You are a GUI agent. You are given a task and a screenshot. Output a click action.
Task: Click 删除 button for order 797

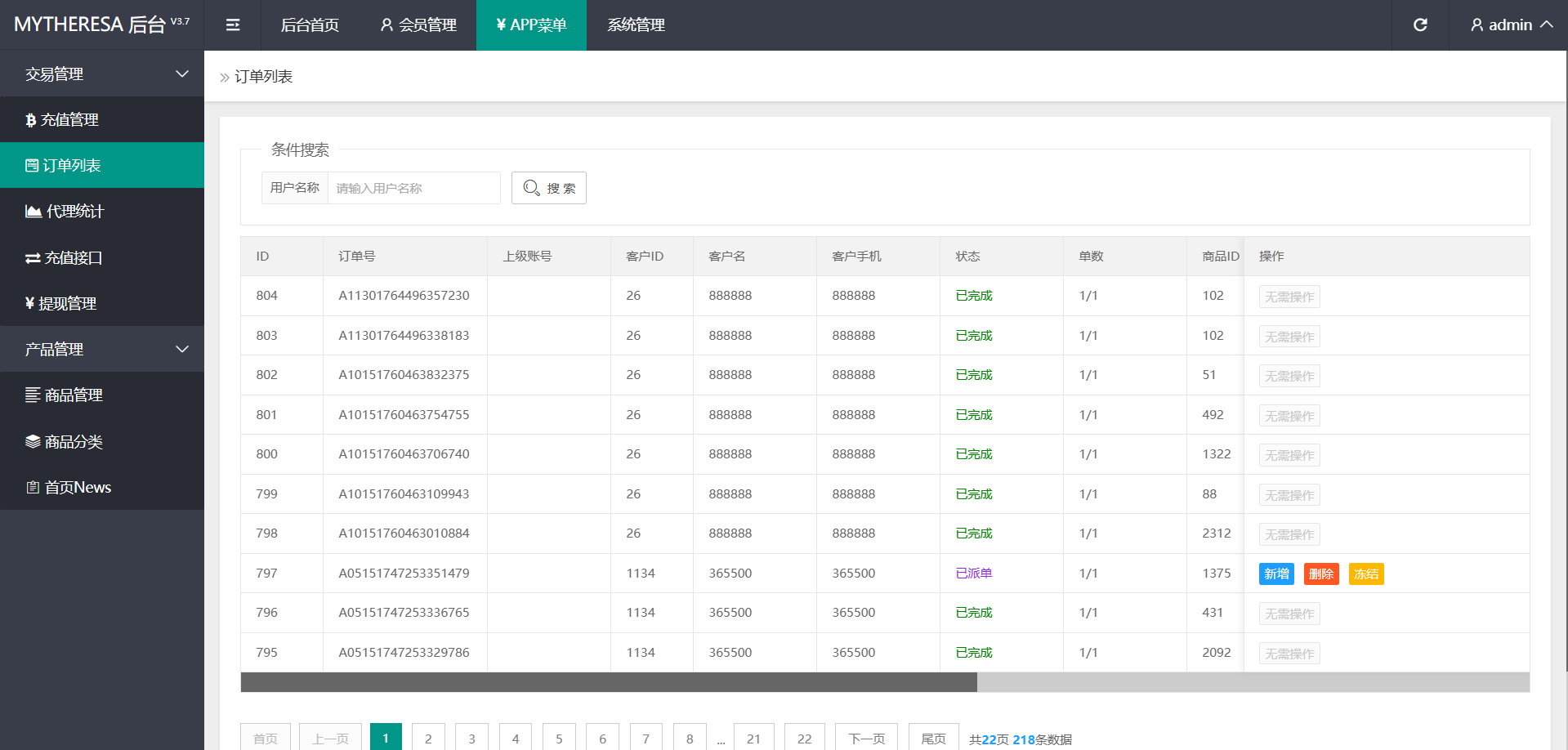(x=1320, y=574)
